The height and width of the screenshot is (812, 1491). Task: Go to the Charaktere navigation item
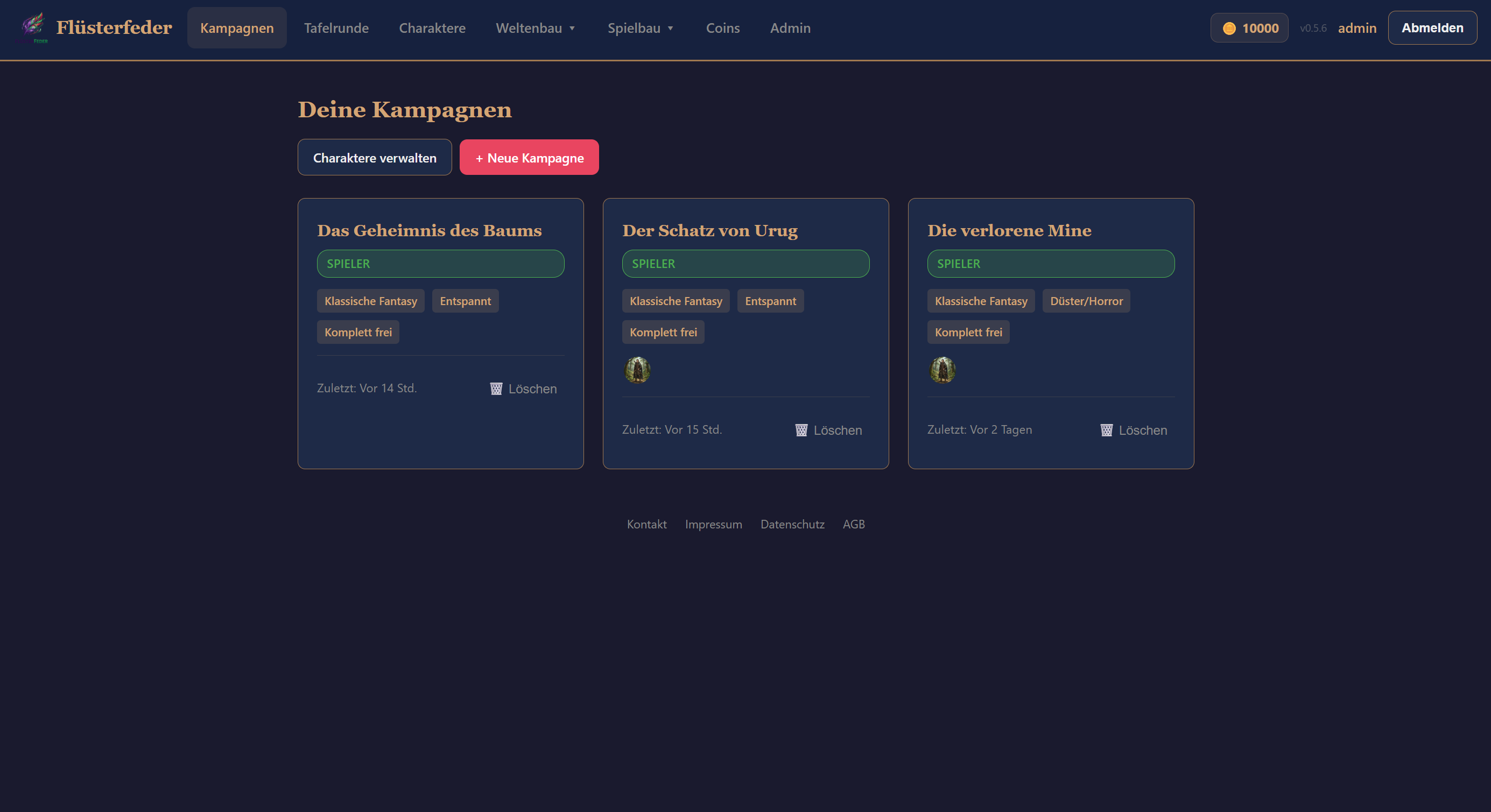click(x=432, y=28)
